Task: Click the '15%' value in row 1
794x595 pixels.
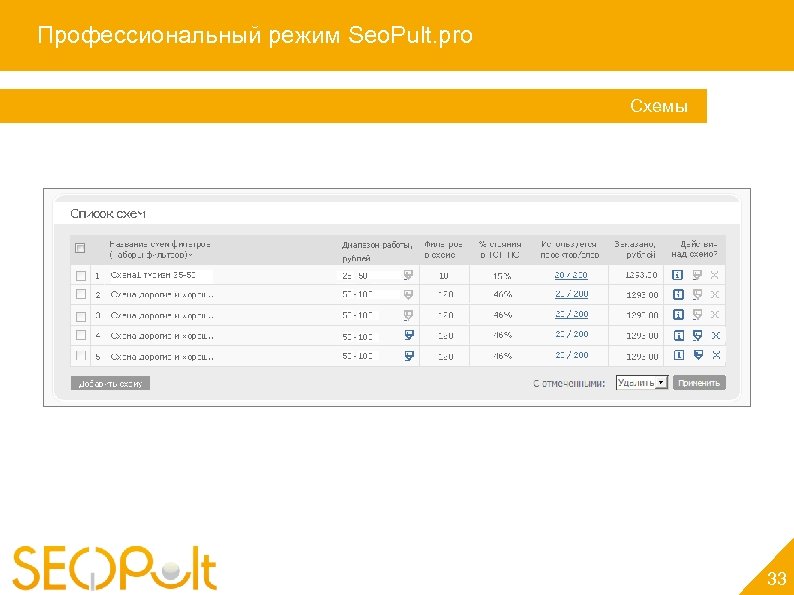Action: [502, 276]
